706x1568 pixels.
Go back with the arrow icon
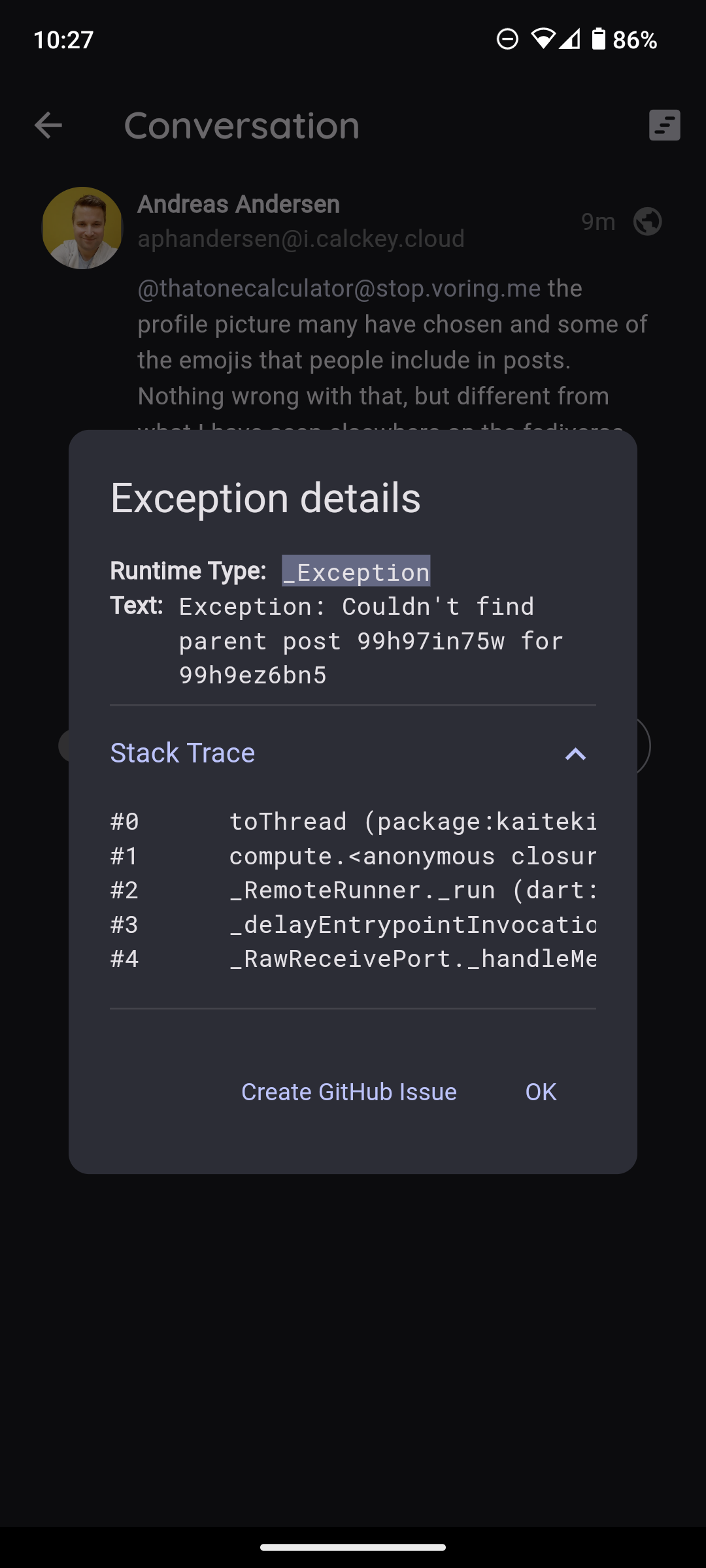coord(48,125)
